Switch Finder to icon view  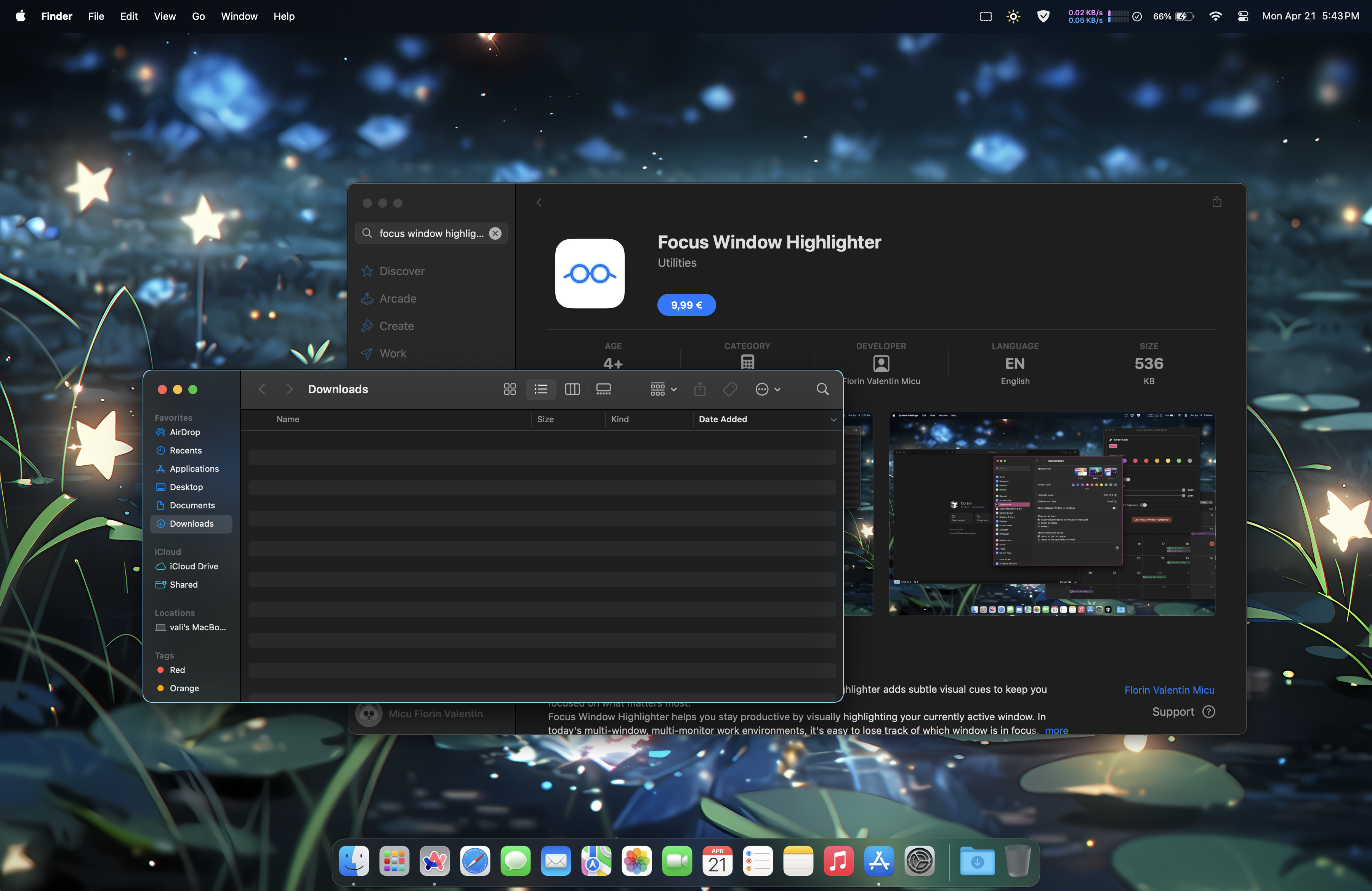click(510, 389)
